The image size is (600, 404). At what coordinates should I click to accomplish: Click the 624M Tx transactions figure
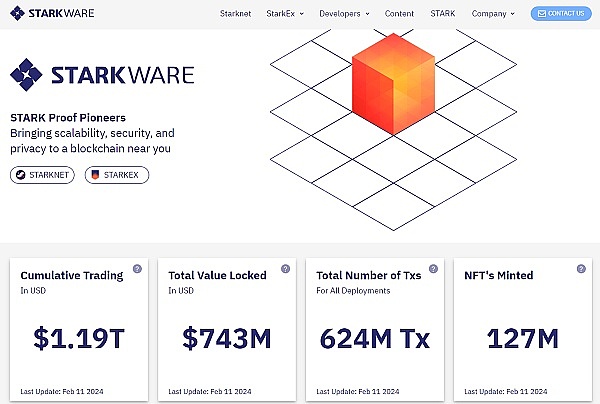point(373,338)
